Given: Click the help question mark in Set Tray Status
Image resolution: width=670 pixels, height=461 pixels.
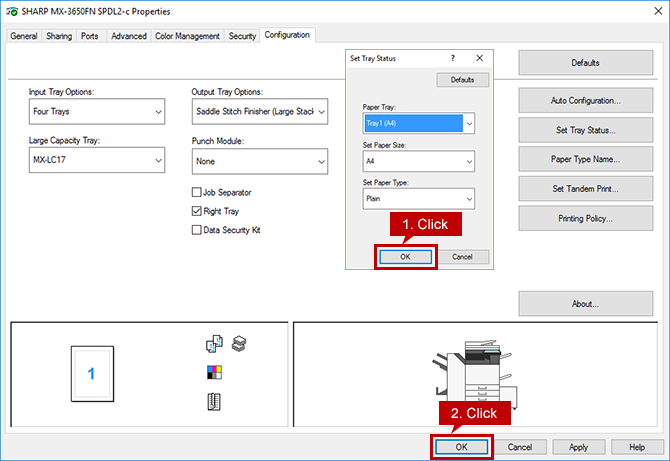Looking at the screenshot, I should tap(453, 58).
